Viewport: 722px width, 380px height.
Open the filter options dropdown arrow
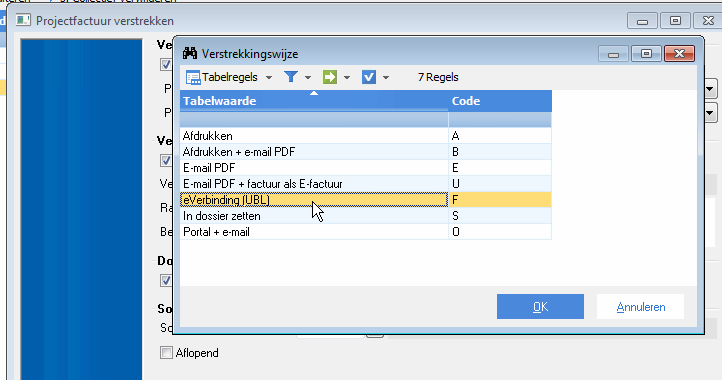[308, 77]
